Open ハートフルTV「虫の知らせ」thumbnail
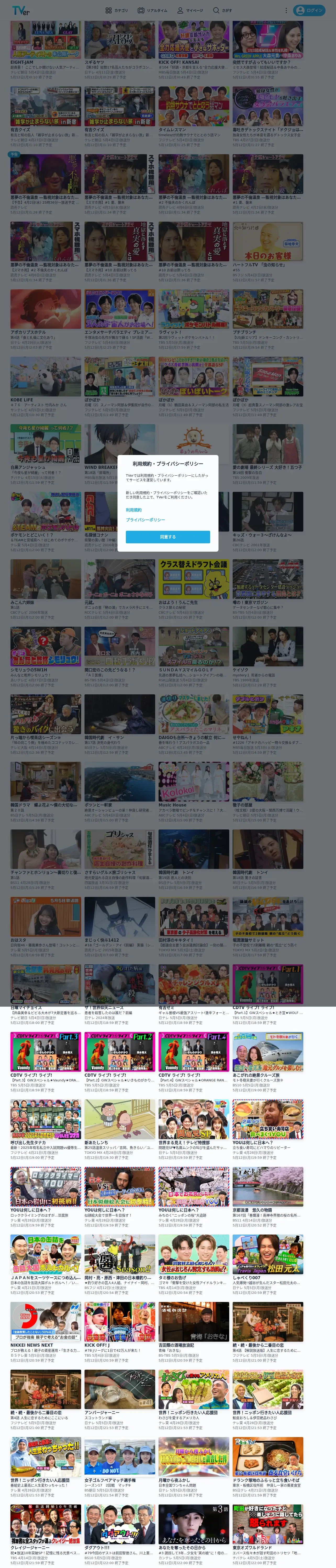 (x=268, y=242)
